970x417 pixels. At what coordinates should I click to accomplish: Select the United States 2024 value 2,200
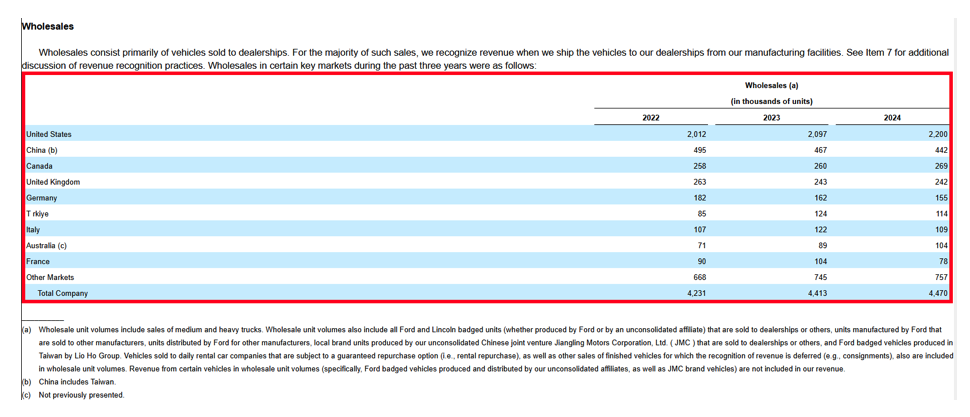[x=937, y=134]
